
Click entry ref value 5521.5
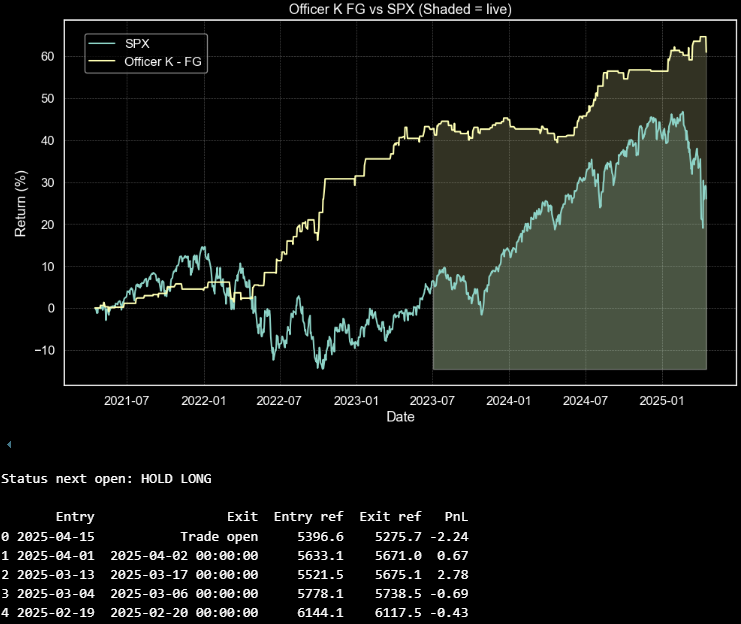click(320, 575)
